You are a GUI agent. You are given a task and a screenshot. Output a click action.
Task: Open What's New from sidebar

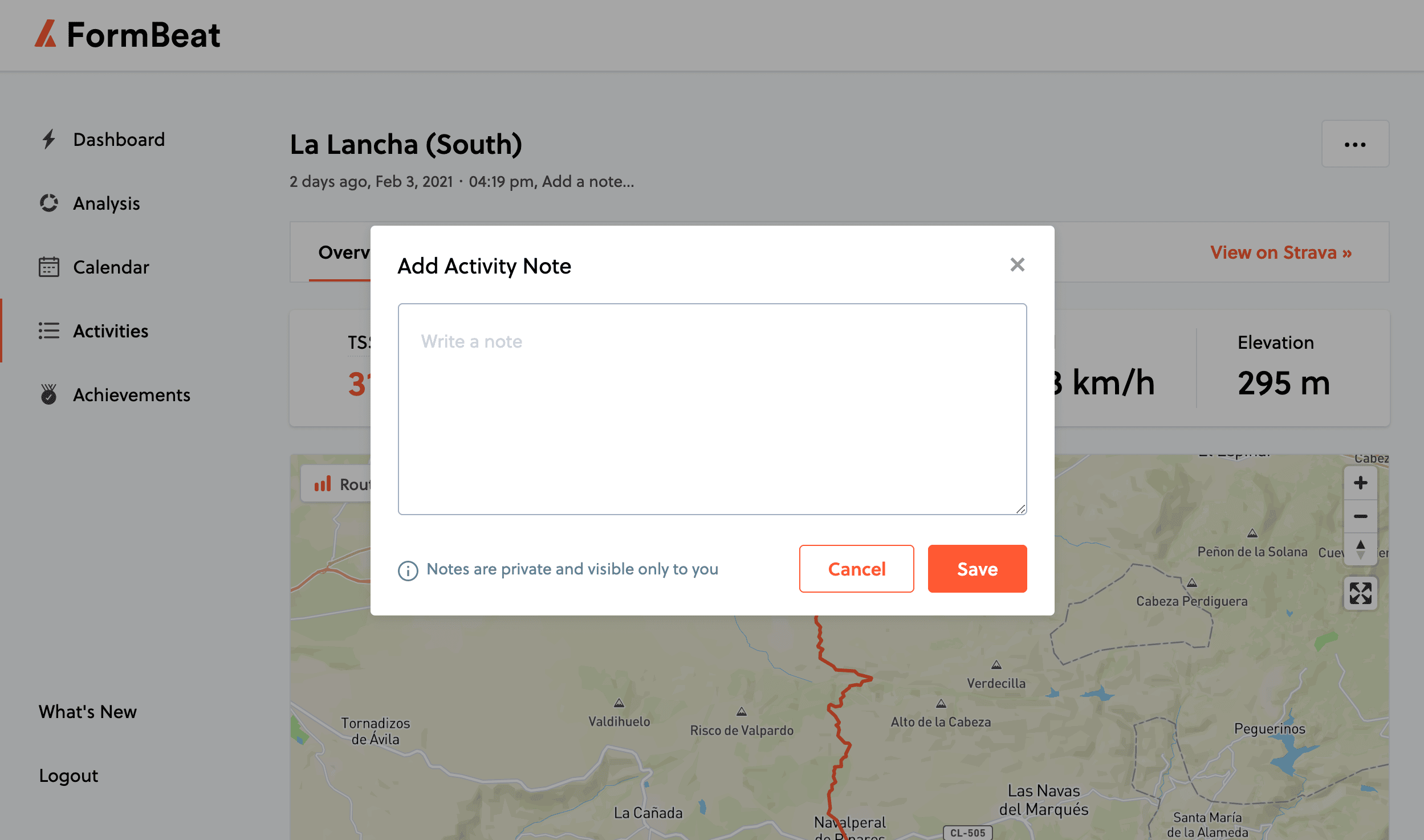(88, 712)
